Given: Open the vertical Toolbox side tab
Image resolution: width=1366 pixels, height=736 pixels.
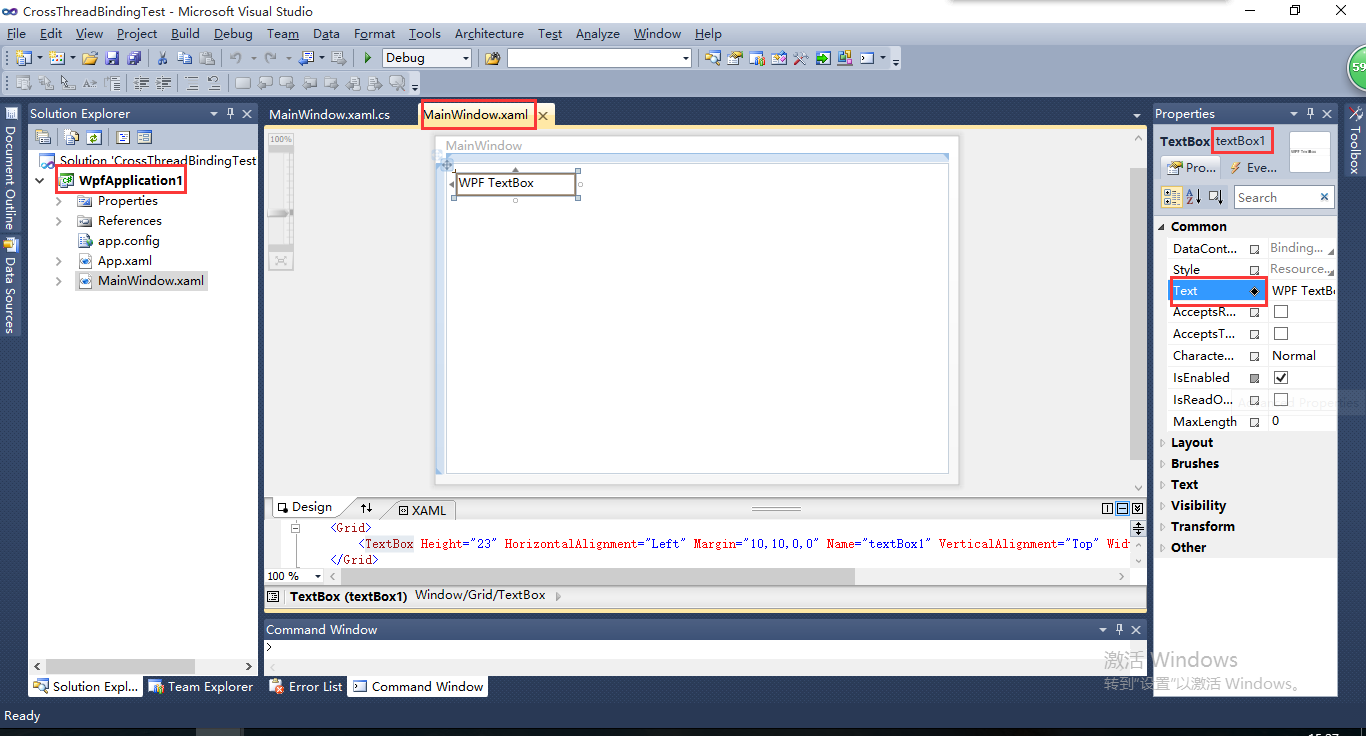Looking at the screenshot, I should coord(1355,140).
